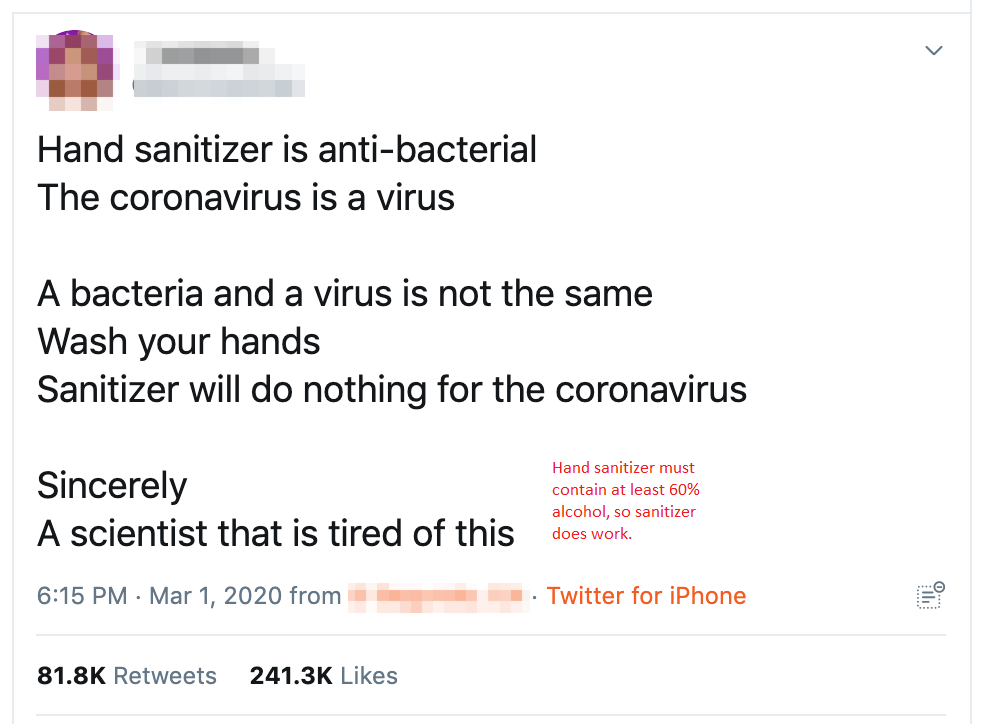Screen dimensions: 988x724
Task: Click 'Sanitizer will do nothing for the coronavirus'
Action: [x=392, y=389]
